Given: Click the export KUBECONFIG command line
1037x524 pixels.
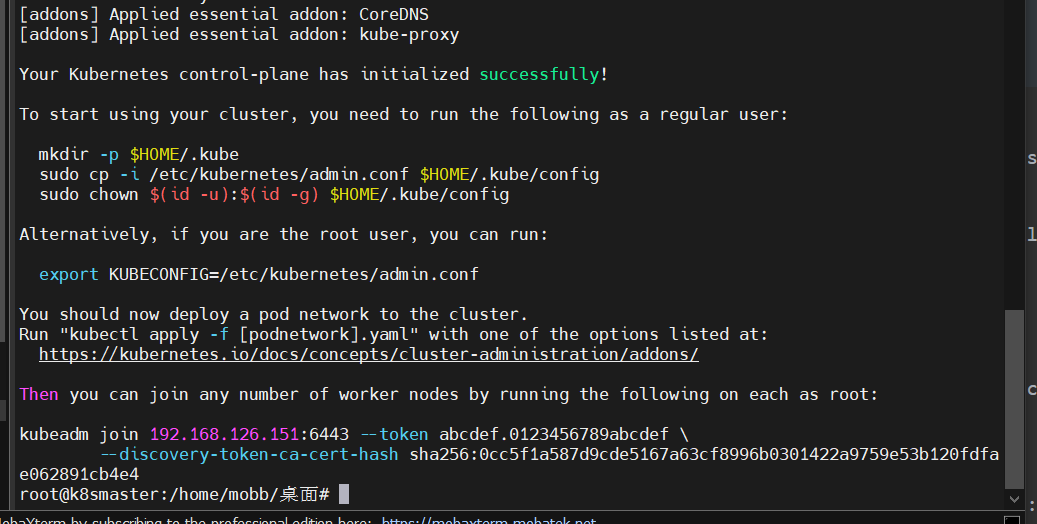Looking at the screenshot, I should pyautogui.click(x=258, y=274).
